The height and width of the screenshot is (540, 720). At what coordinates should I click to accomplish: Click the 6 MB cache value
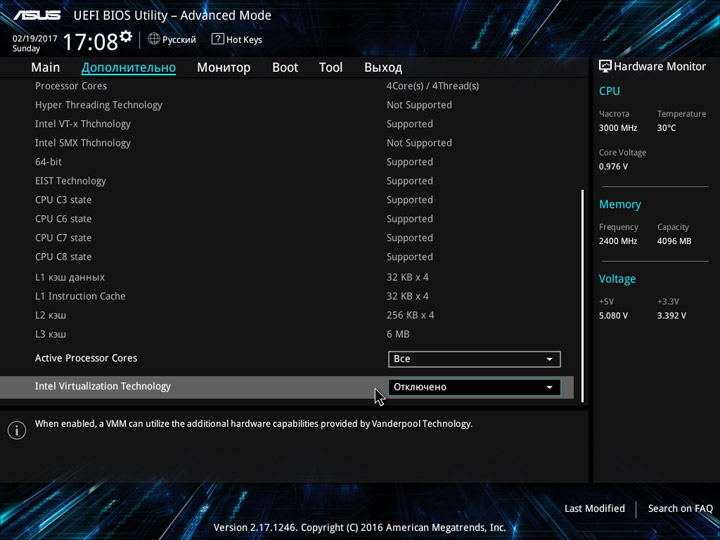(x=398, y=334)
